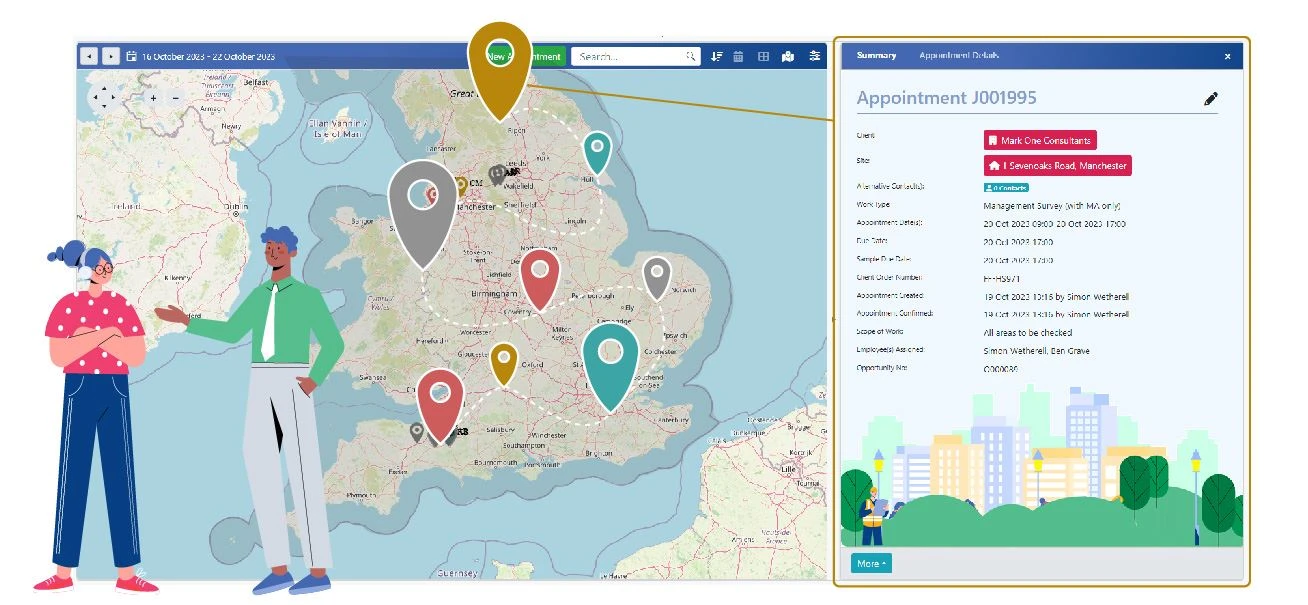Select the map view icon
The height and width of the screenshot is (605, 1308).
click(788, 57)
